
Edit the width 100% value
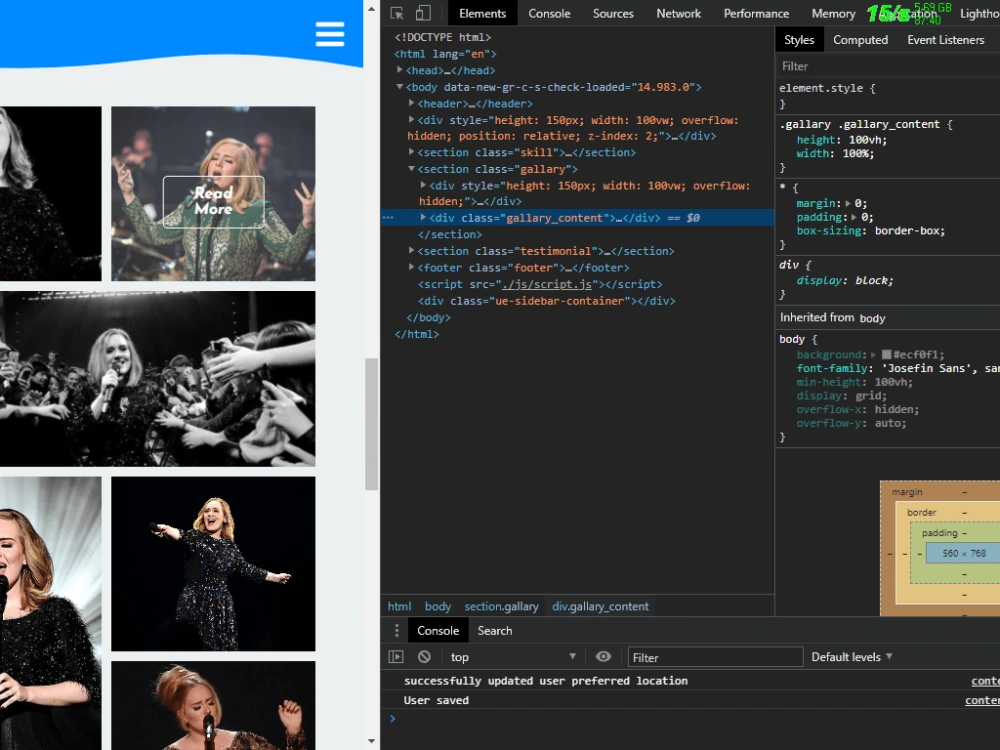coord(858,154)
